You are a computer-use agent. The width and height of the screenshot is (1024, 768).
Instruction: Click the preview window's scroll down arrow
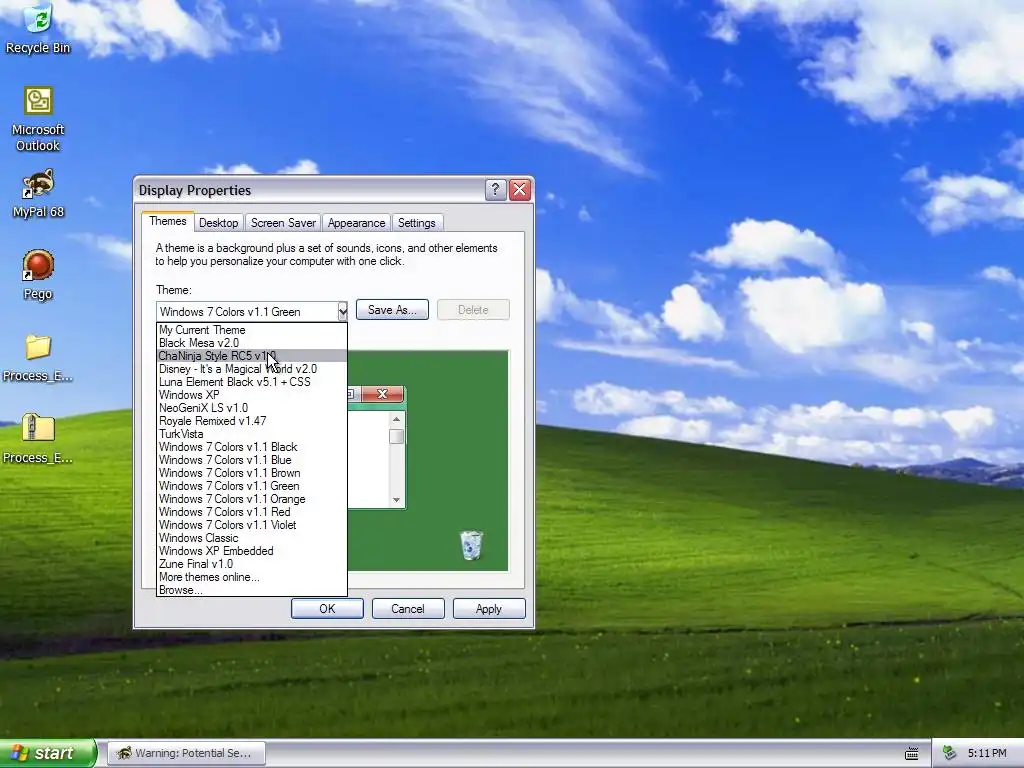(396, 500)
